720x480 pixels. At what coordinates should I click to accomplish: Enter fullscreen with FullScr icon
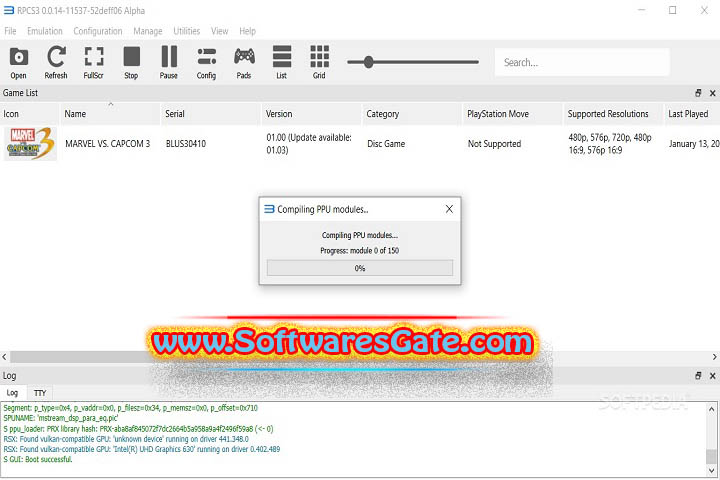click(x=94, y=62)
